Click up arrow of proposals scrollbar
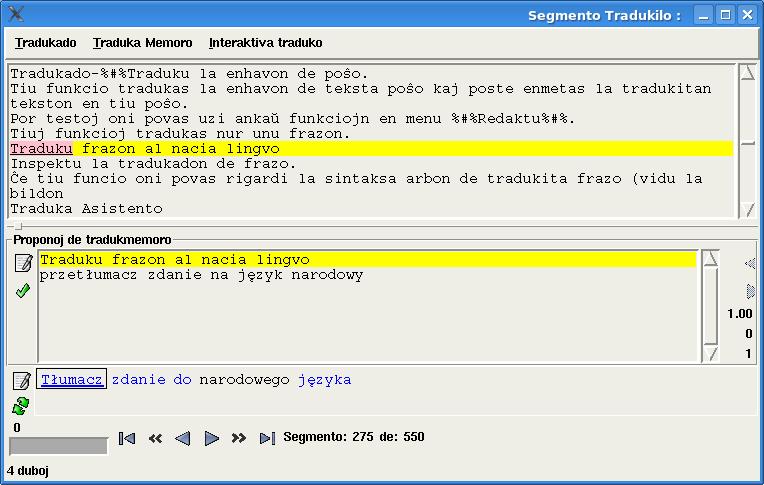The image size is (764, 485). (711, 258)
